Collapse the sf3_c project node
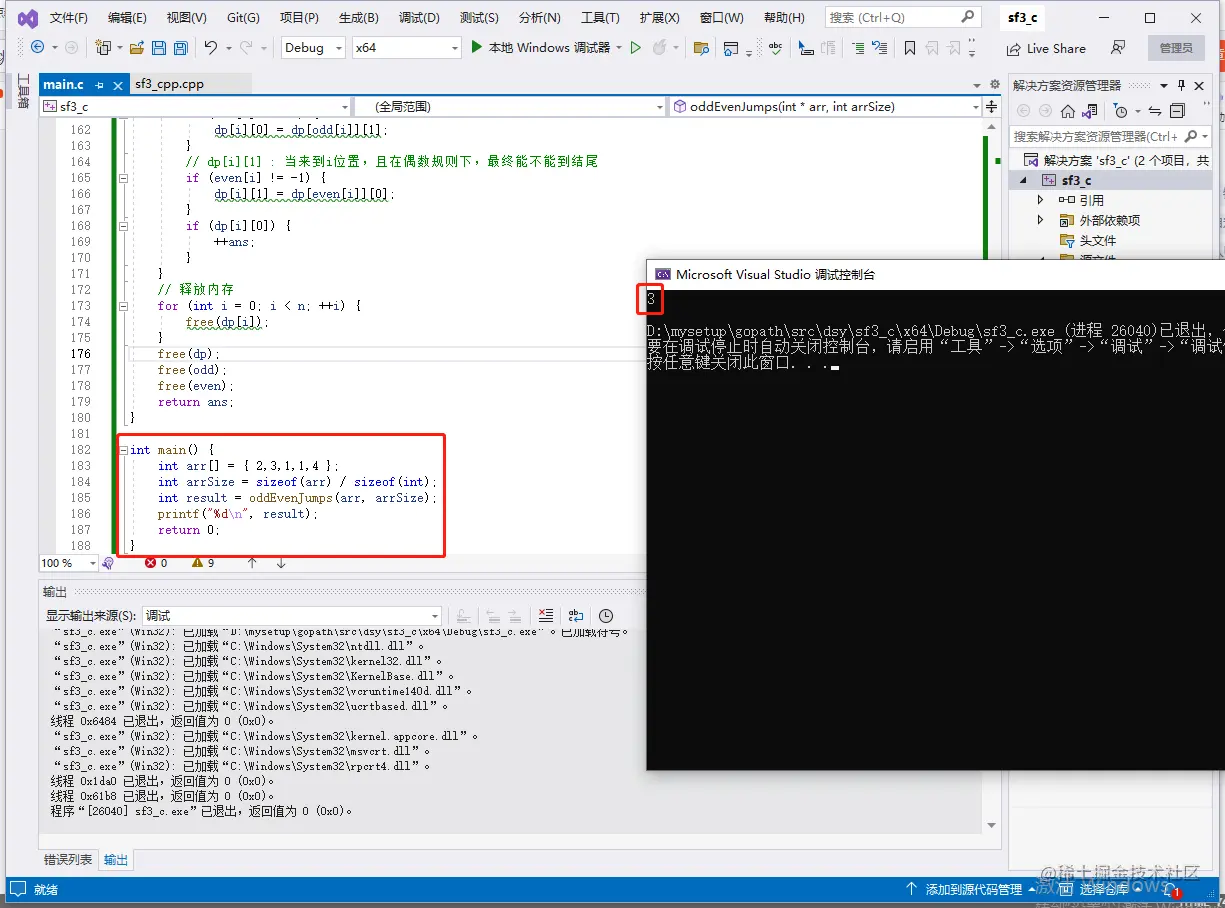Image resolution: width=1225 pixels, height=908 pixels. coord(1023,180)
